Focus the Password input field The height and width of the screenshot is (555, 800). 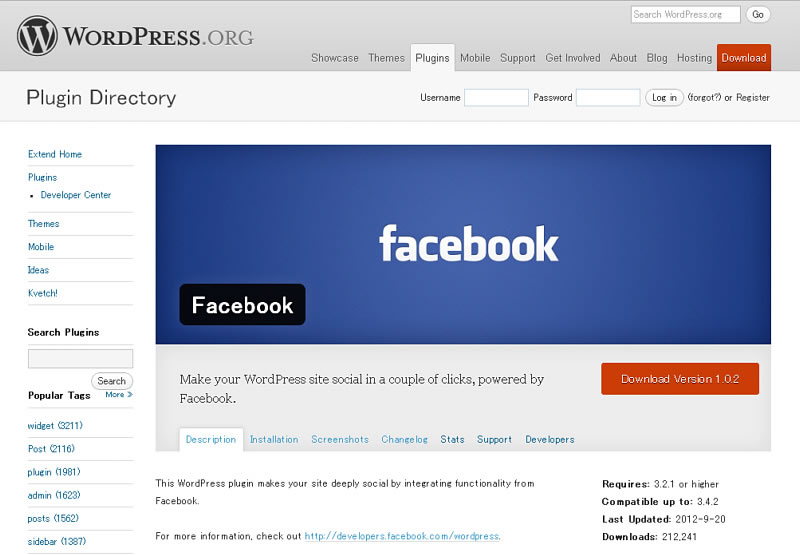[608, 97]
